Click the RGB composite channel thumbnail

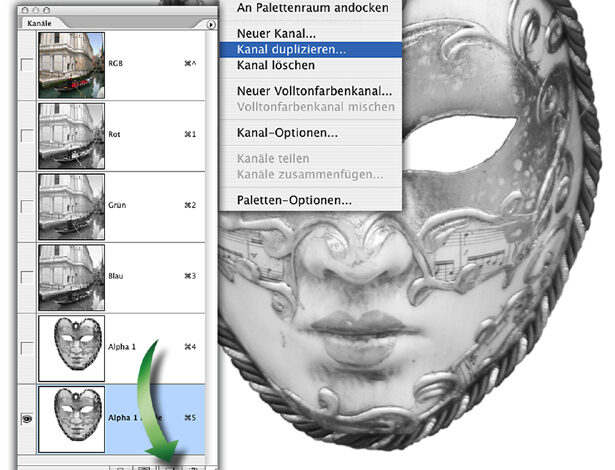click(x=71, y=65)
